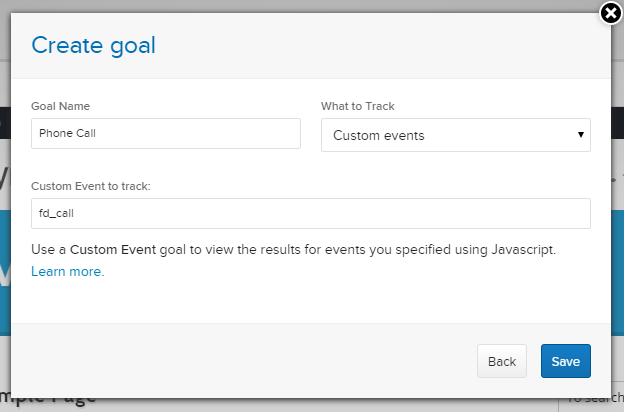Click the Goal Name label
Image resolution: width=624 pixels, height=412 pixels.
coord(61,106)
